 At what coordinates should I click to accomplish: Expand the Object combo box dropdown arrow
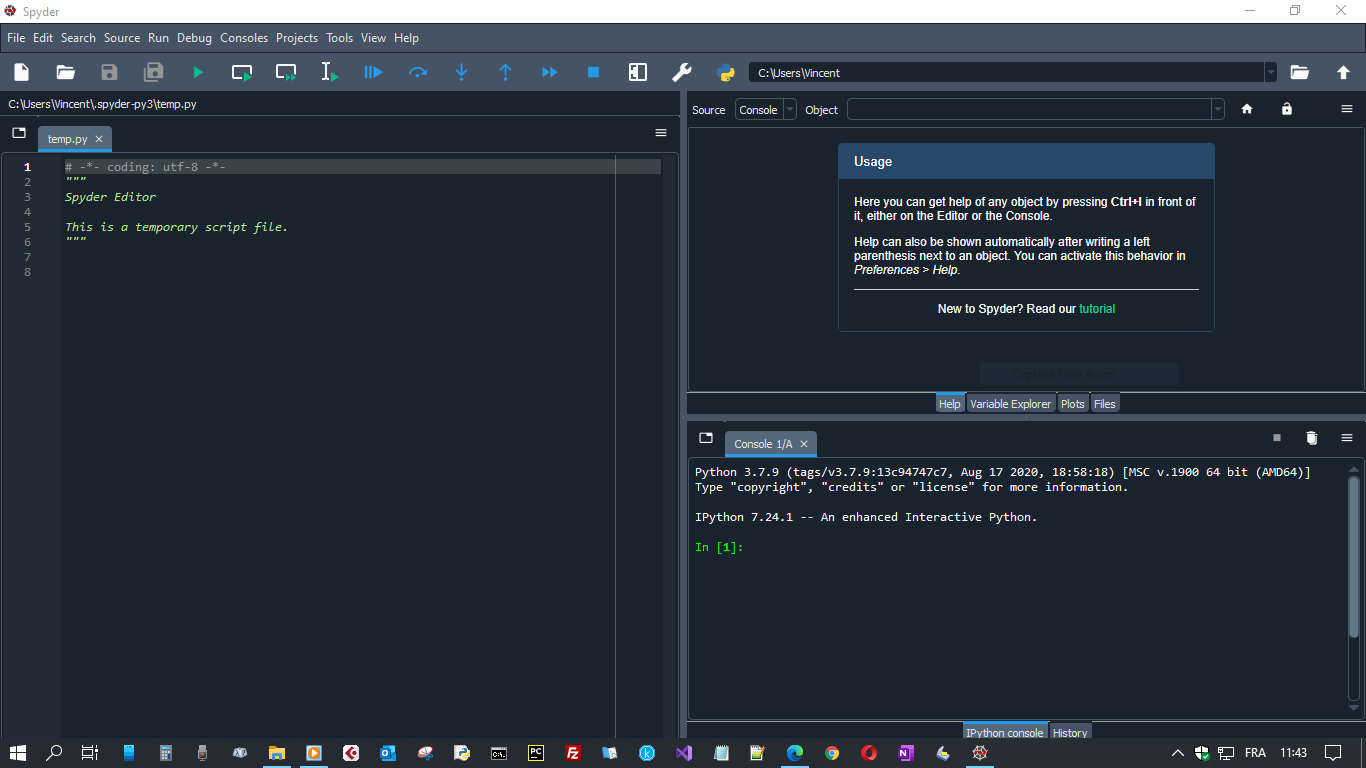click(x=1217, y=110)
